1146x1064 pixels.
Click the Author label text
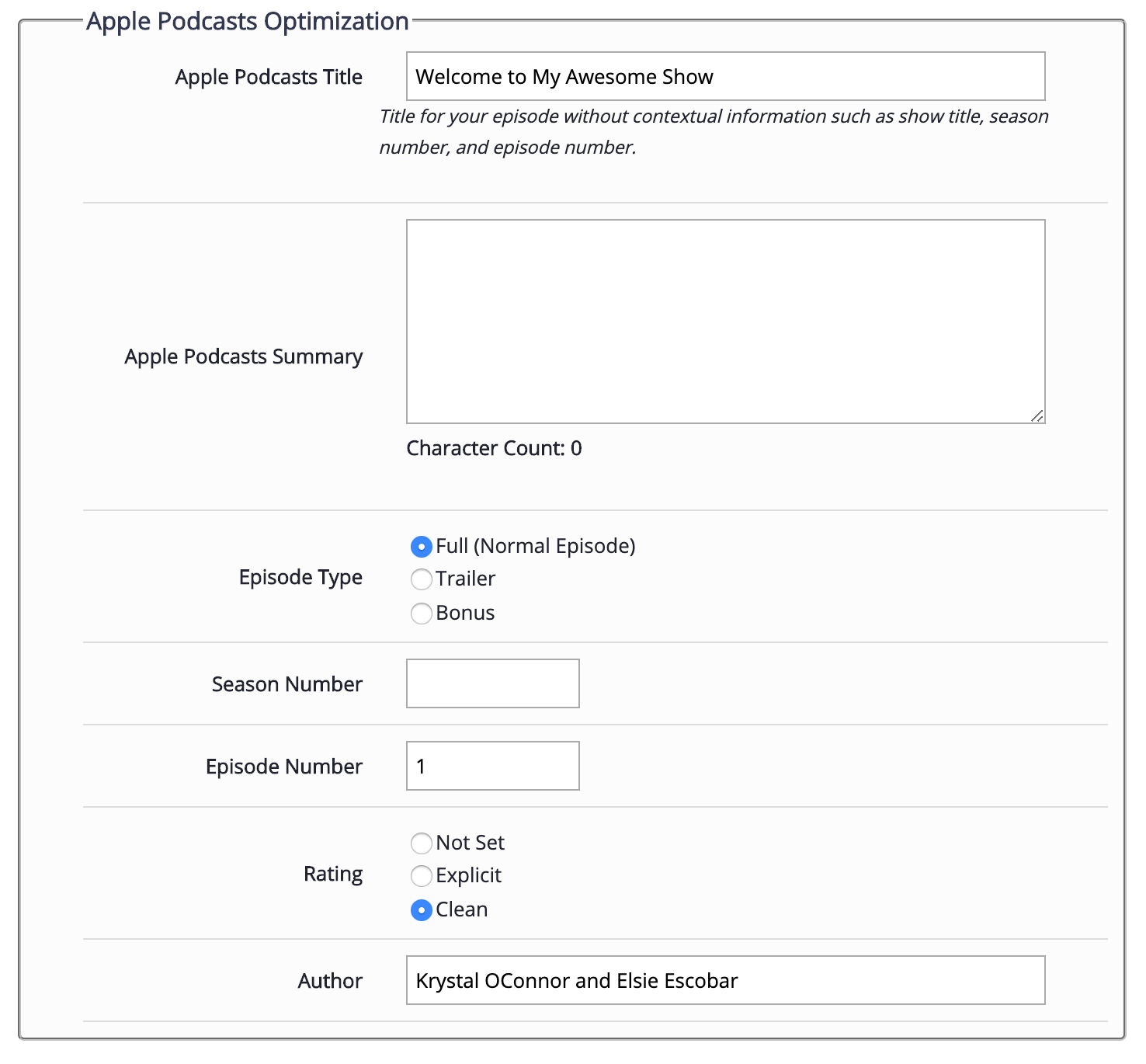click(330, 981)
